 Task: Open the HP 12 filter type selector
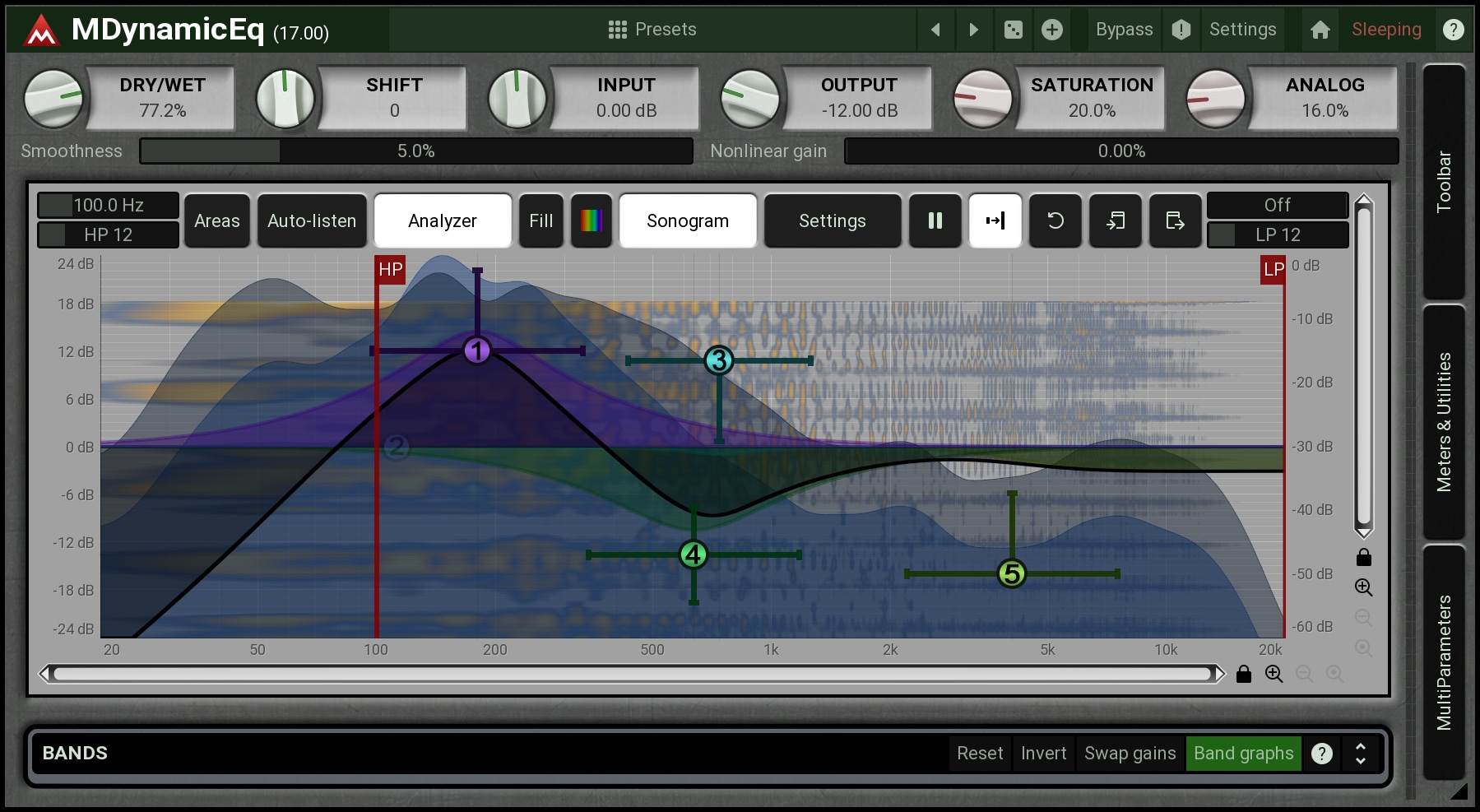tap(108, 235)
